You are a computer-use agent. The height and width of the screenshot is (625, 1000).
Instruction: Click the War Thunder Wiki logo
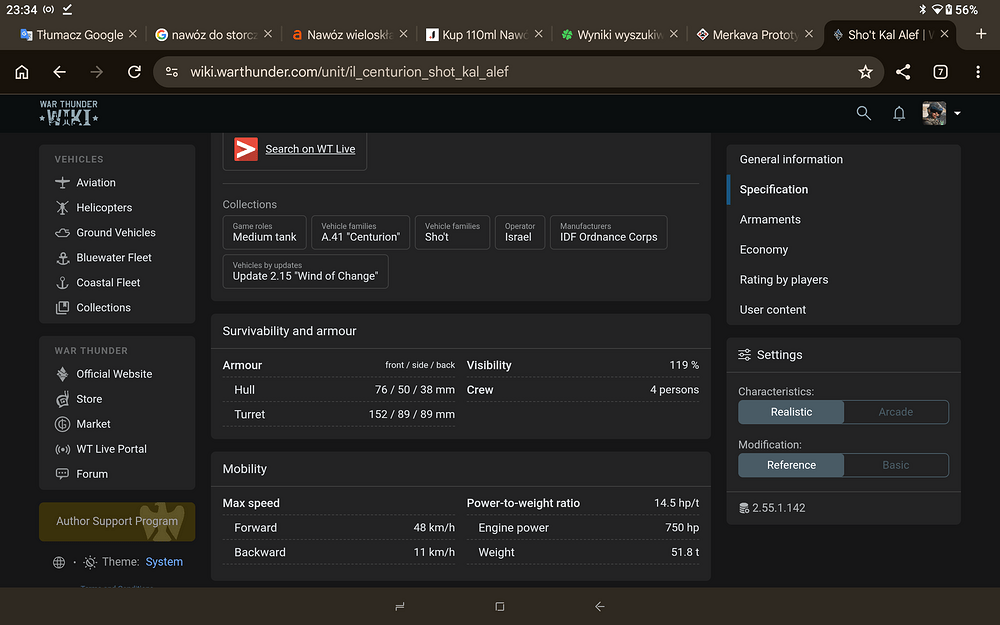pos(69,113)
